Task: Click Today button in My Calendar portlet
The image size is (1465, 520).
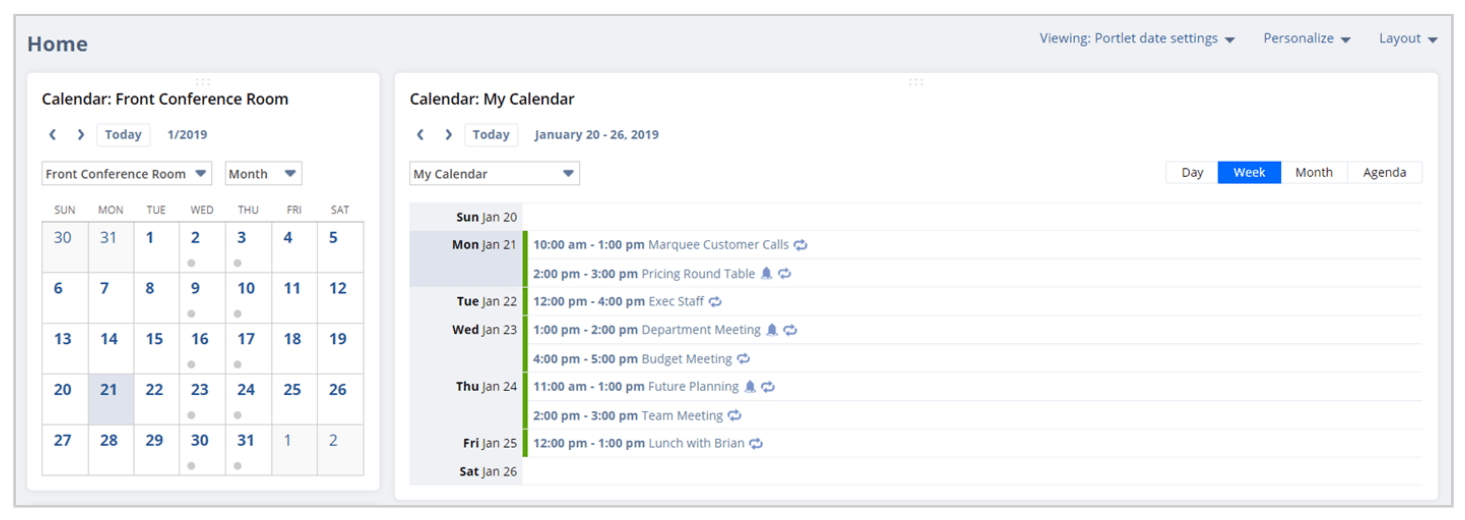Action: 491,135
